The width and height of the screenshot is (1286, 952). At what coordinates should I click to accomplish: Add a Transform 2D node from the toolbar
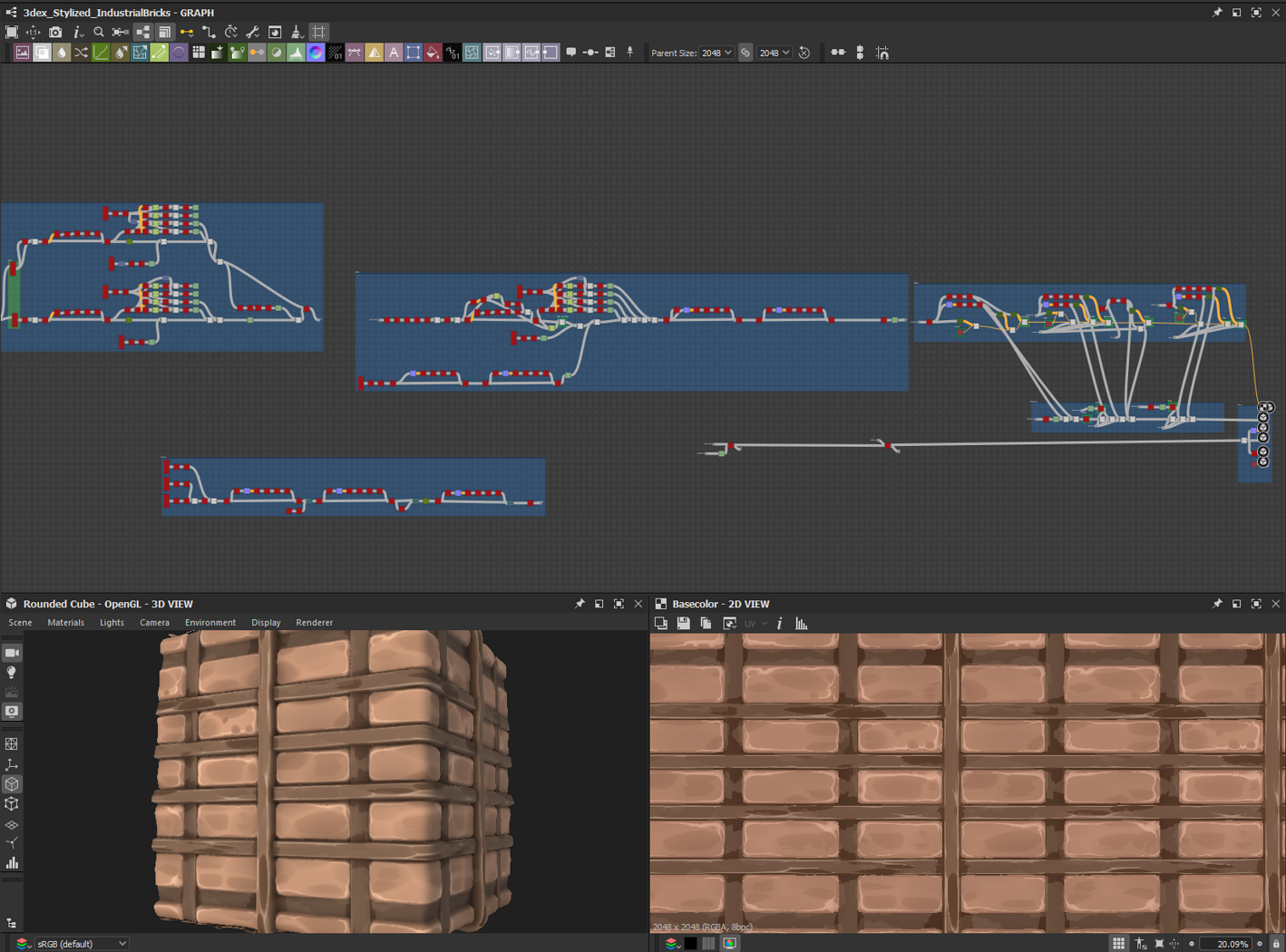[414, 53]
